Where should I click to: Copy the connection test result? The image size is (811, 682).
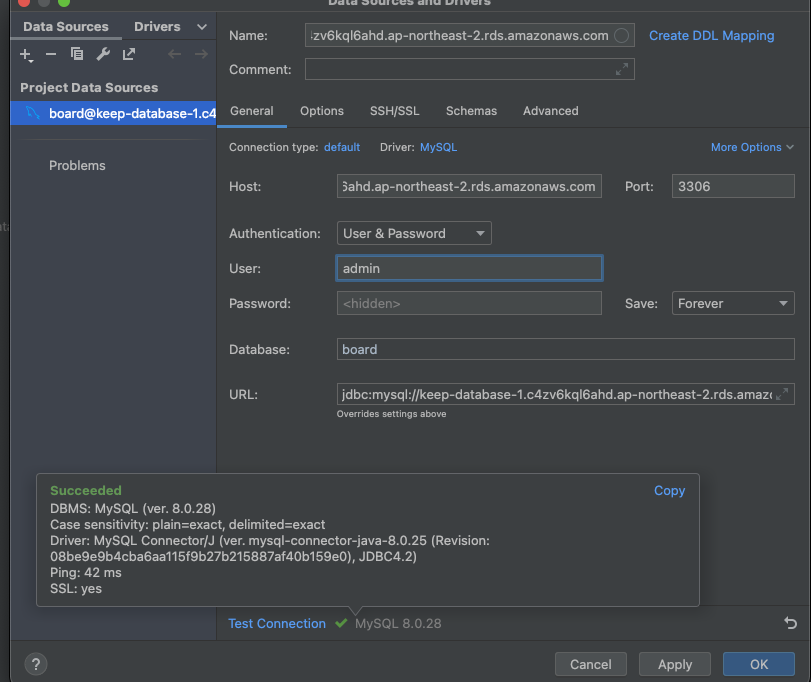[669, 490]
